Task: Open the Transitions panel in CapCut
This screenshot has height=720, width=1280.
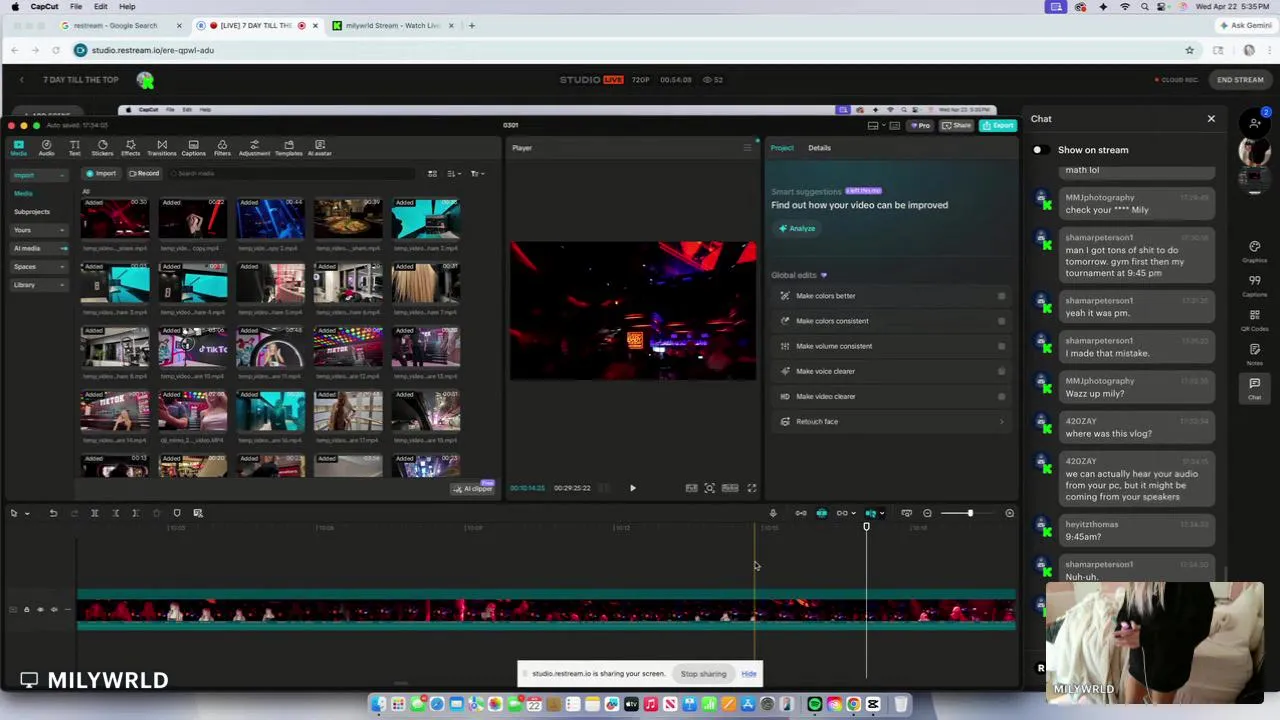Action: 162,148
